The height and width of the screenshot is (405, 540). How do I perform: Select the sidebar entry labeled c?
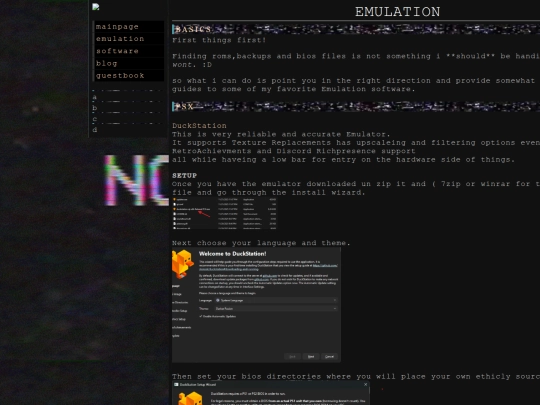pos(95,119)
